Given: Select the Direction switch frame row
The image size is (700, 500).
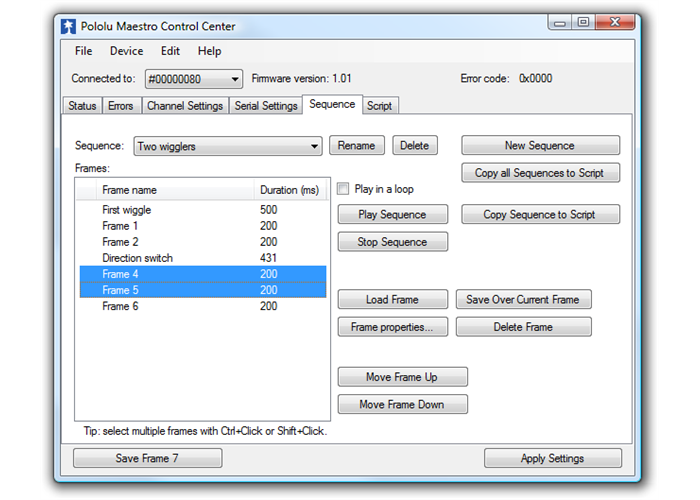Looking at the screenshot, I should coord(137,258).
